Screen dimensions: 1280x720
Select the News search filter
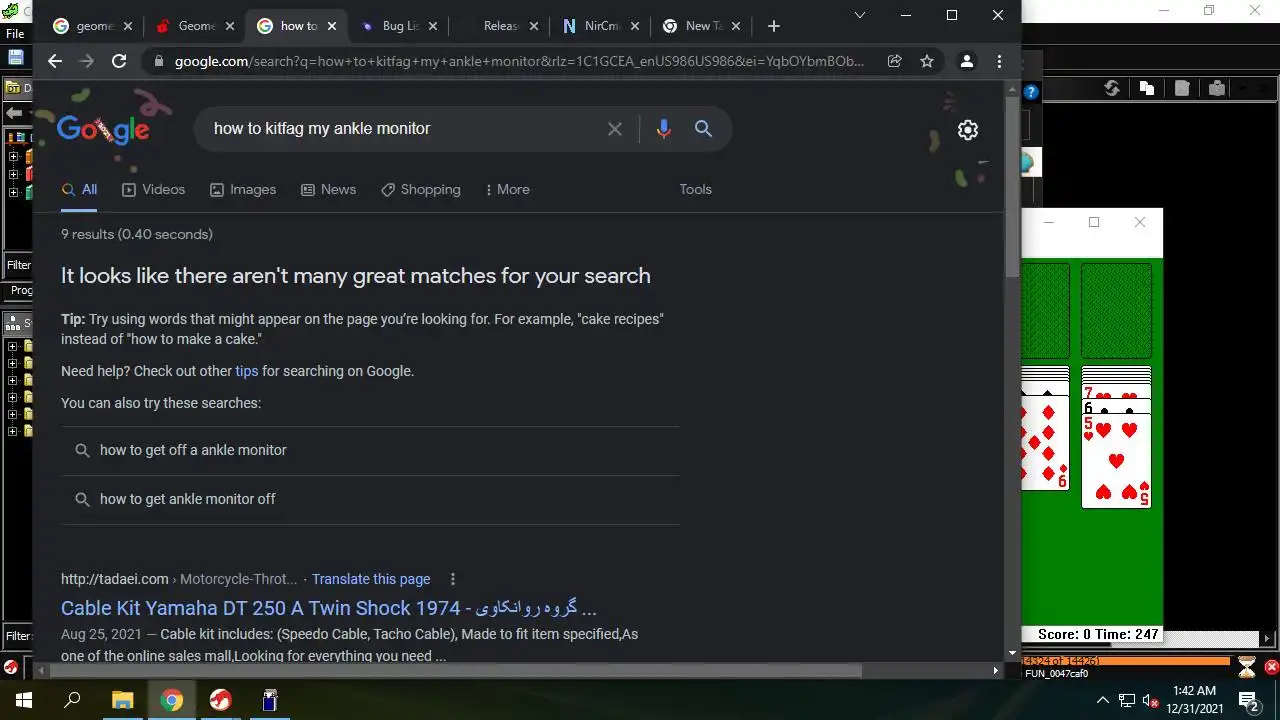click(328, 189)
